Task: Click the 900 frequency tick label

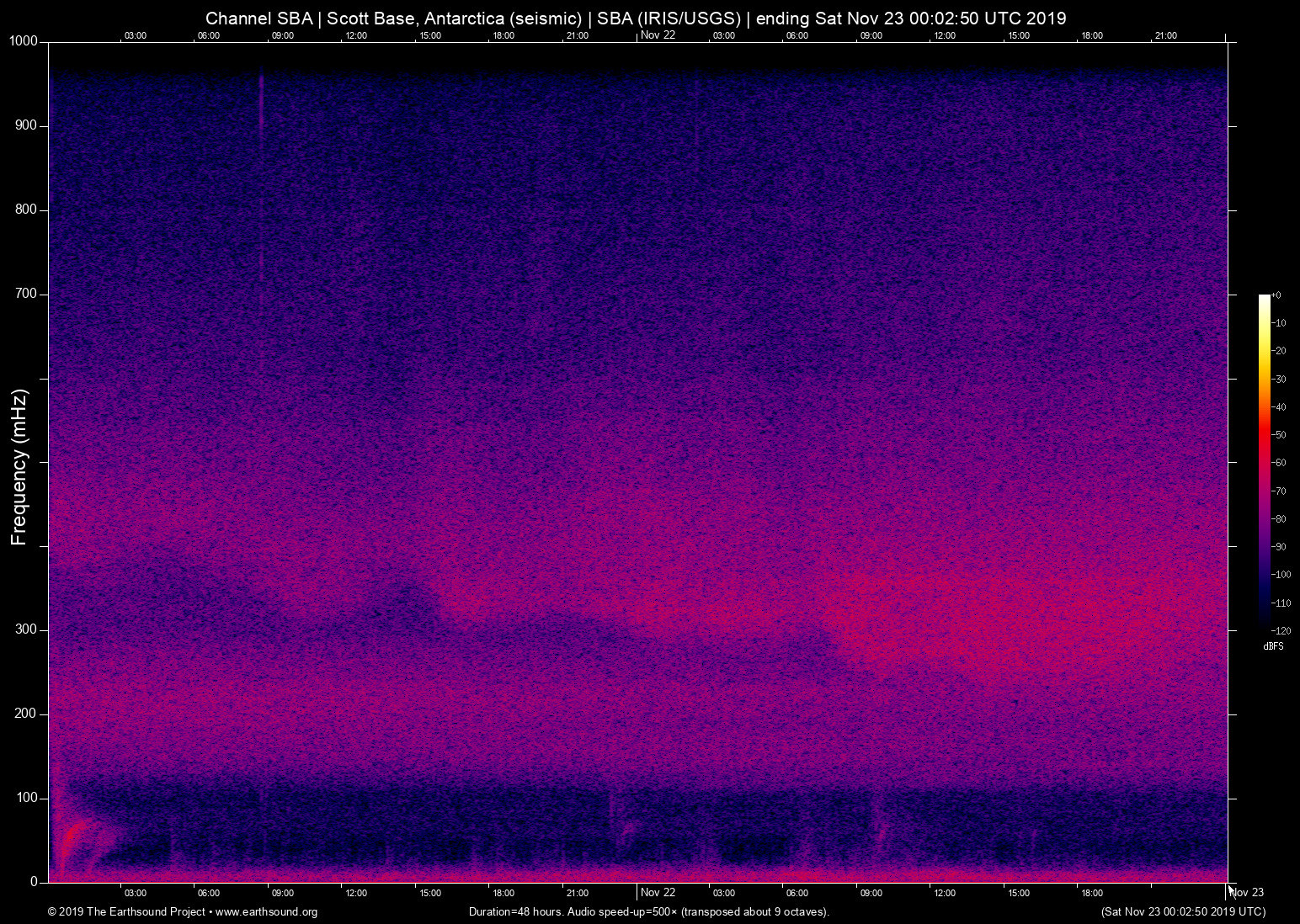Action: click(26, 125)
